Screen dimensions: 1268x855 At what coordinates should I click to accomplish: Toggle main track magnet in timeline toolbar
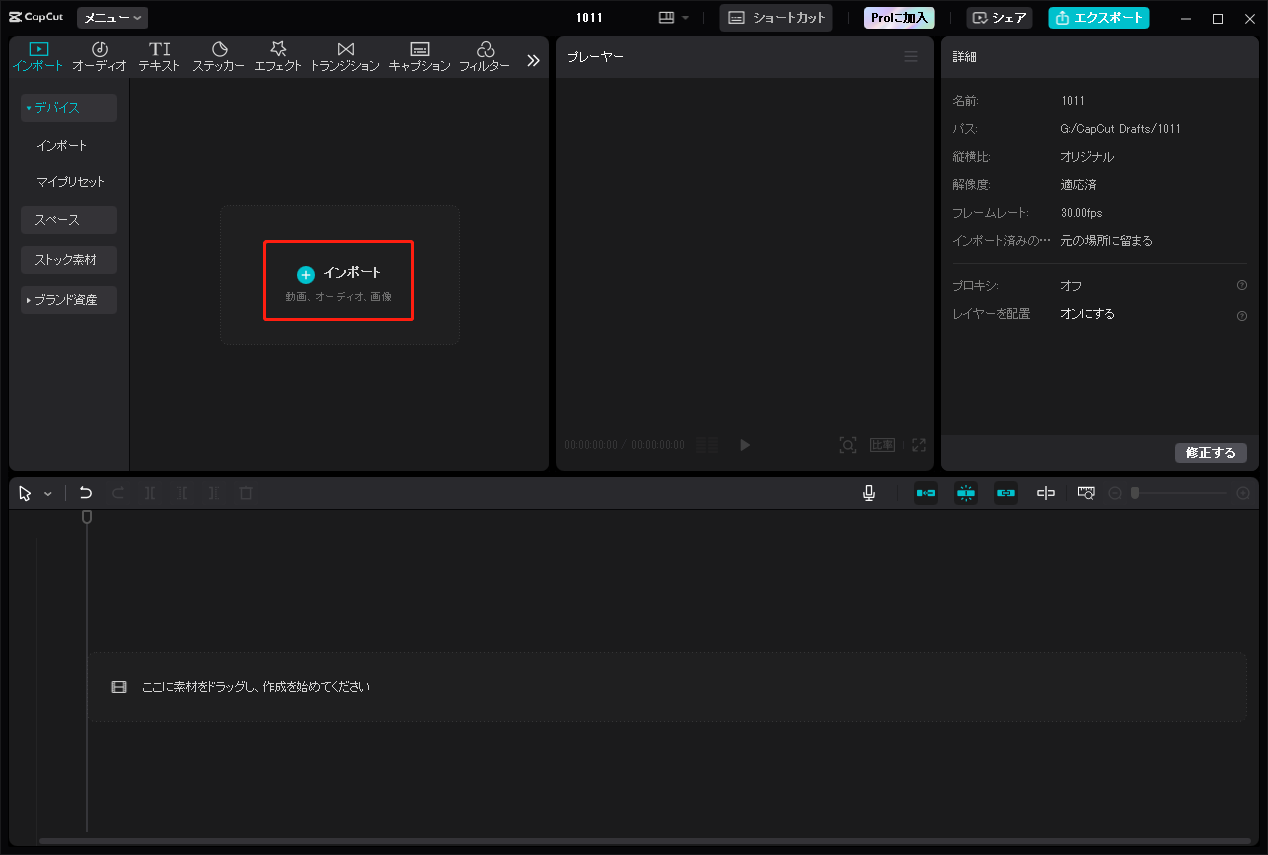tap(926, 493)
